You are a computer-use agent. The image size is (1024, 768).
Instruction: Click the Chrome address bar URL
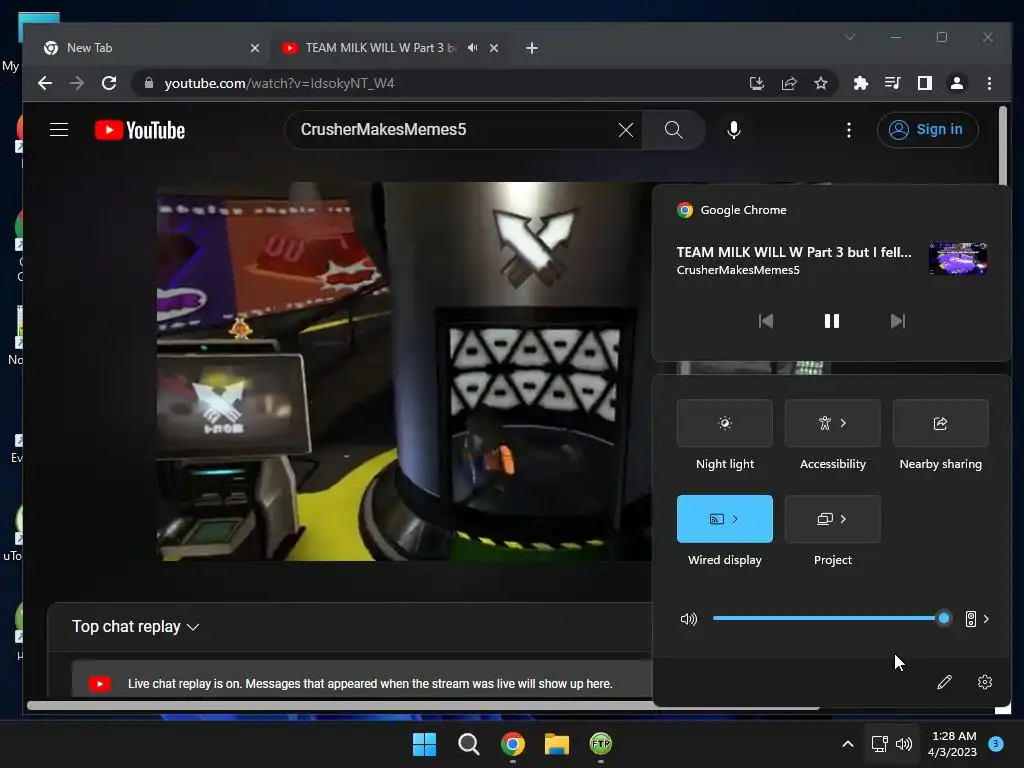click(x=280, y=84)
